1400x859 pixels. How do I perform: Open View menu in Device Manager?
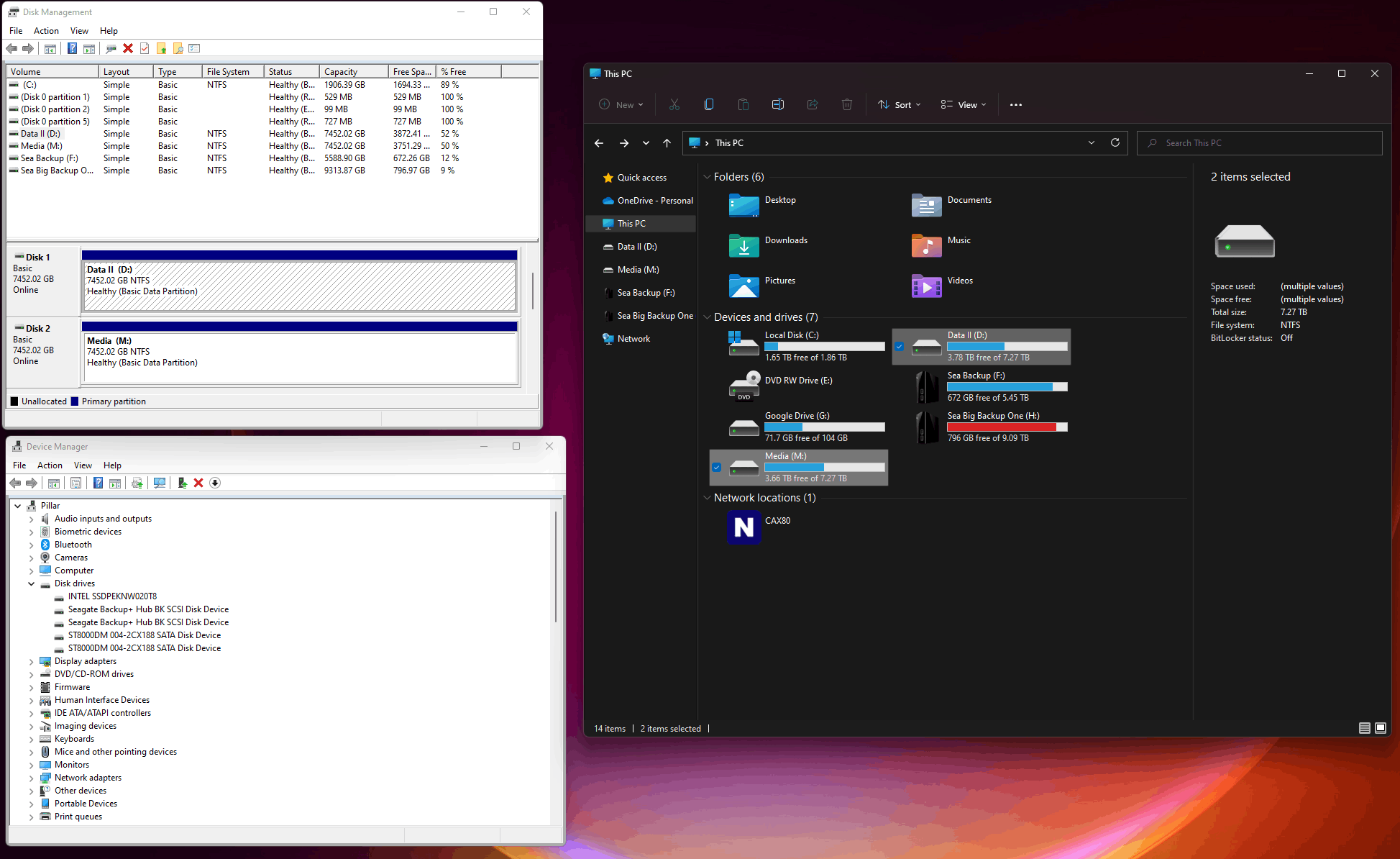(83, 465)
